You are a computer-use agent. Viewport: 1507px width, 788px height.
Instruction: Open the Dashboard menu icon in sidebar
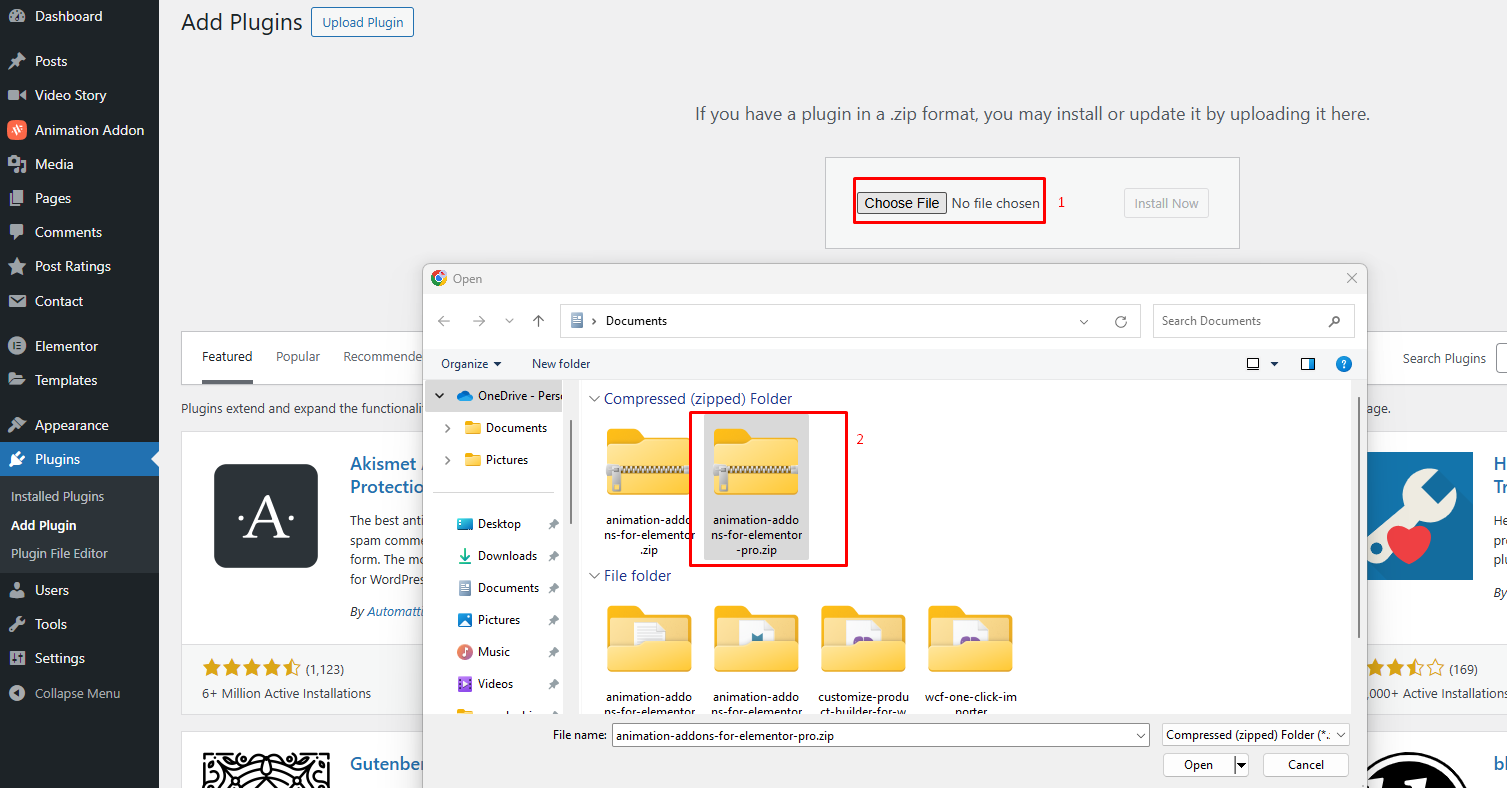click(x=17, y=16)
